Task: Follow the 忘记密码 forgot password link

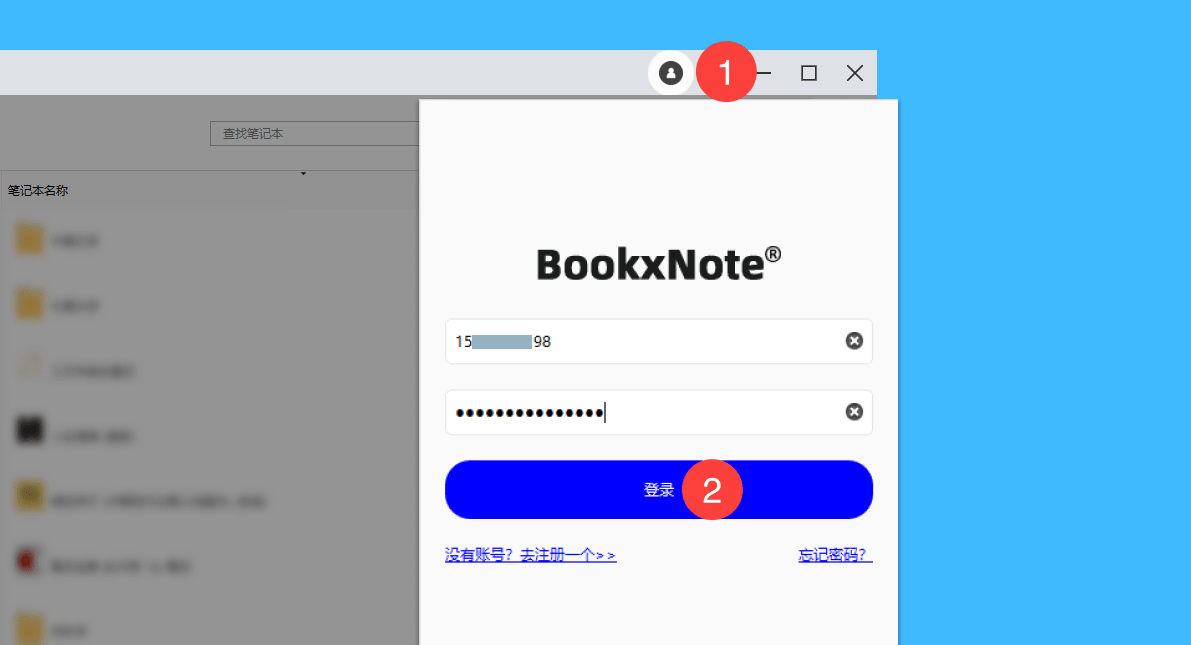Action: pyautogui.click(x=835, y=555)
